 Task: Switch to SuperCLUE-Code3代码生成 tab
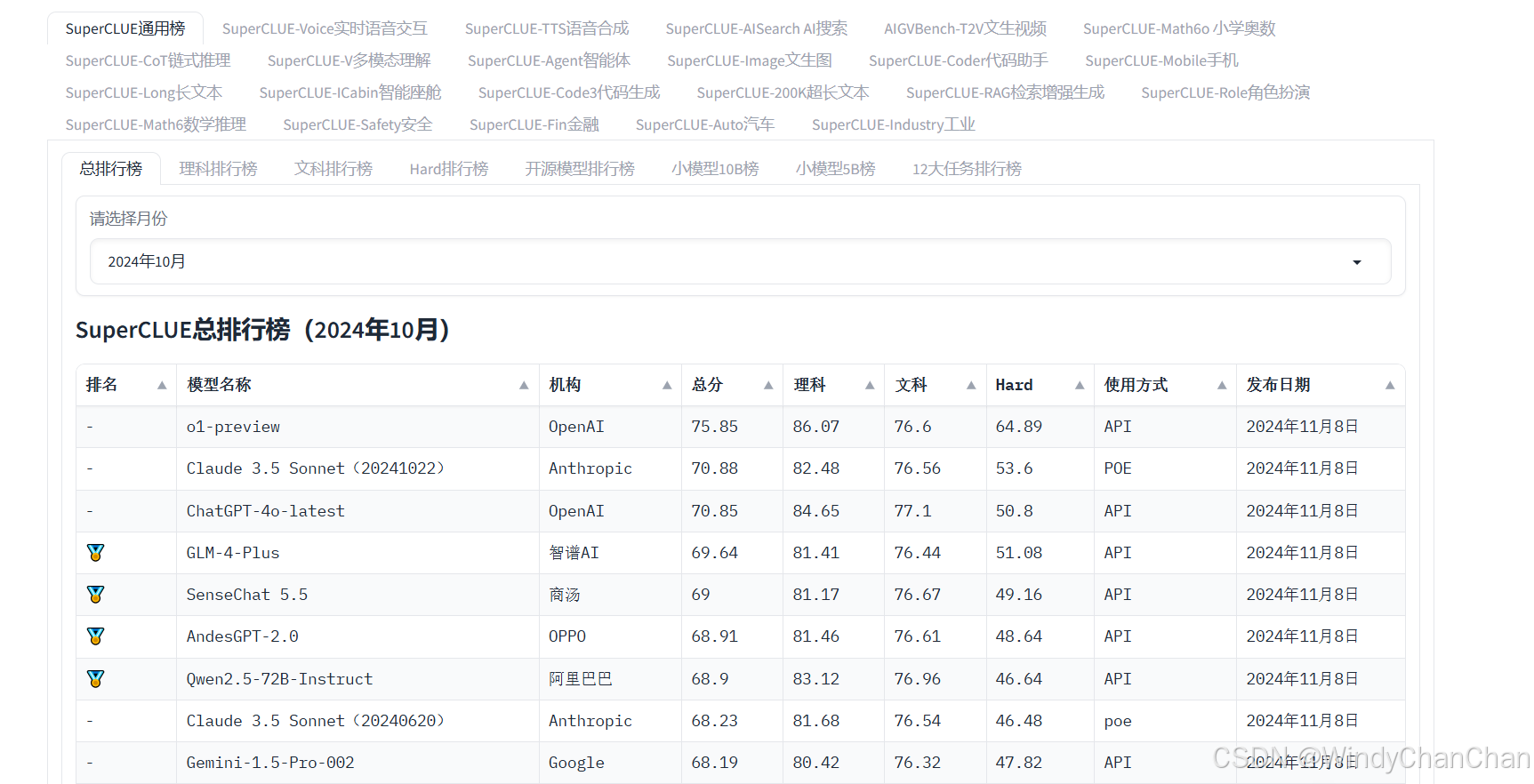coord(569,92)
